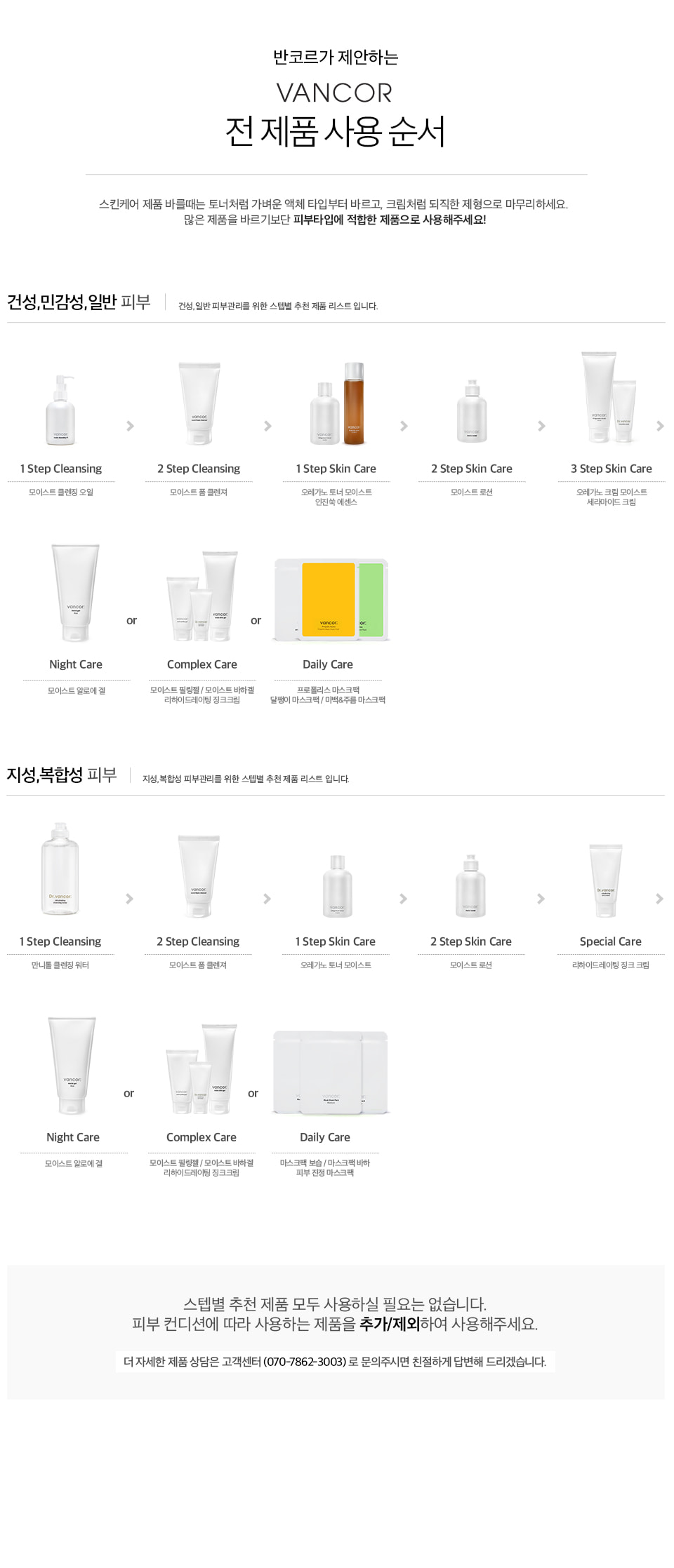Click the 모이스트 로션 label in dry skin row
The image size is (674, 1568).
(472, 492)
